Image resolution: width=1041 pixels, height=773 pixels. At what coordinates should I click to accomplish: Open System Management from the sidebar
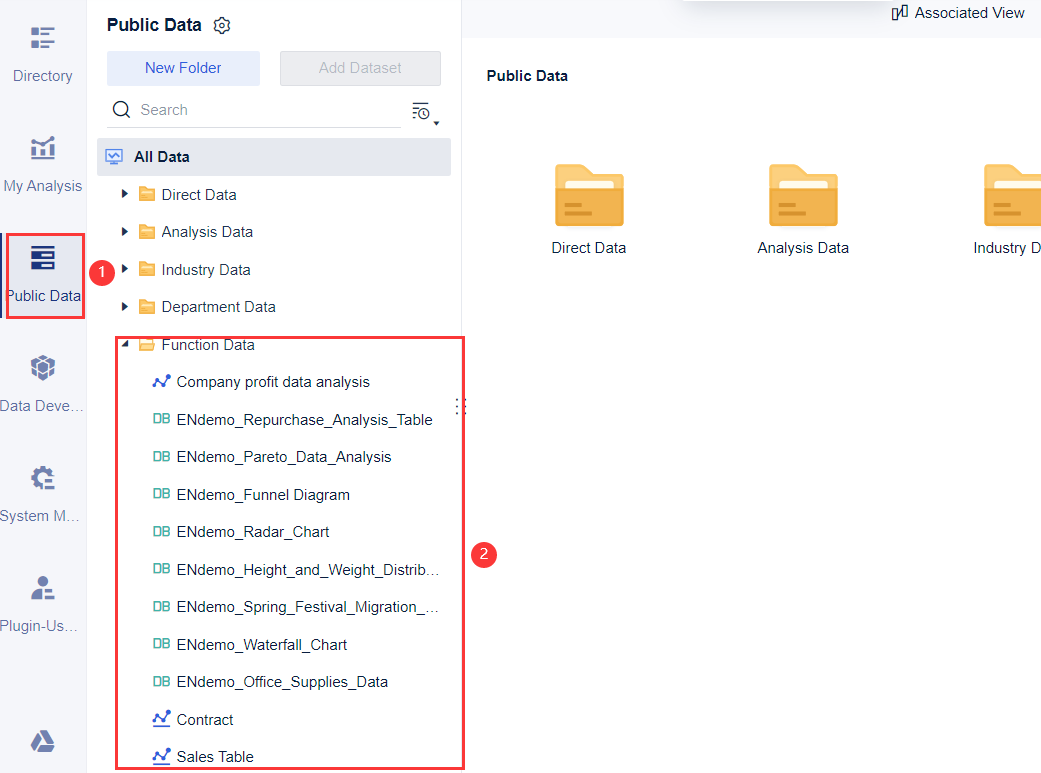42,490
